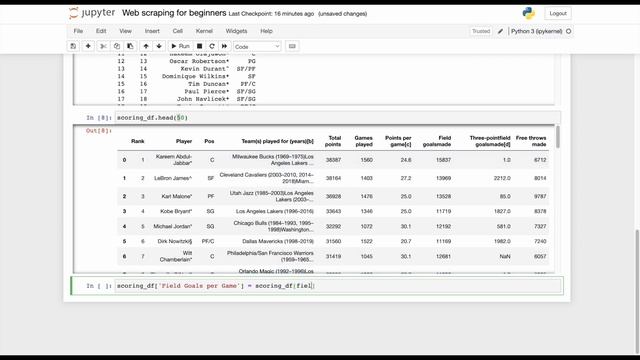This screenshot has width=640, height=360.
Task: Move selected cell down arrow
Action: click(x=159, y=47)
